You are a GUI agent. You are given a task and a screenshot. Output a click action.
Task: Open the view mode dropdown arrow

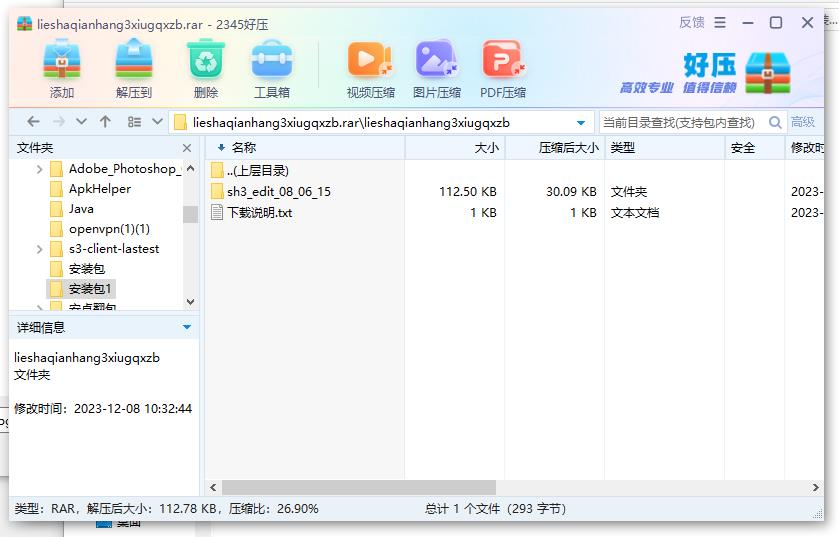click(157, 121)
